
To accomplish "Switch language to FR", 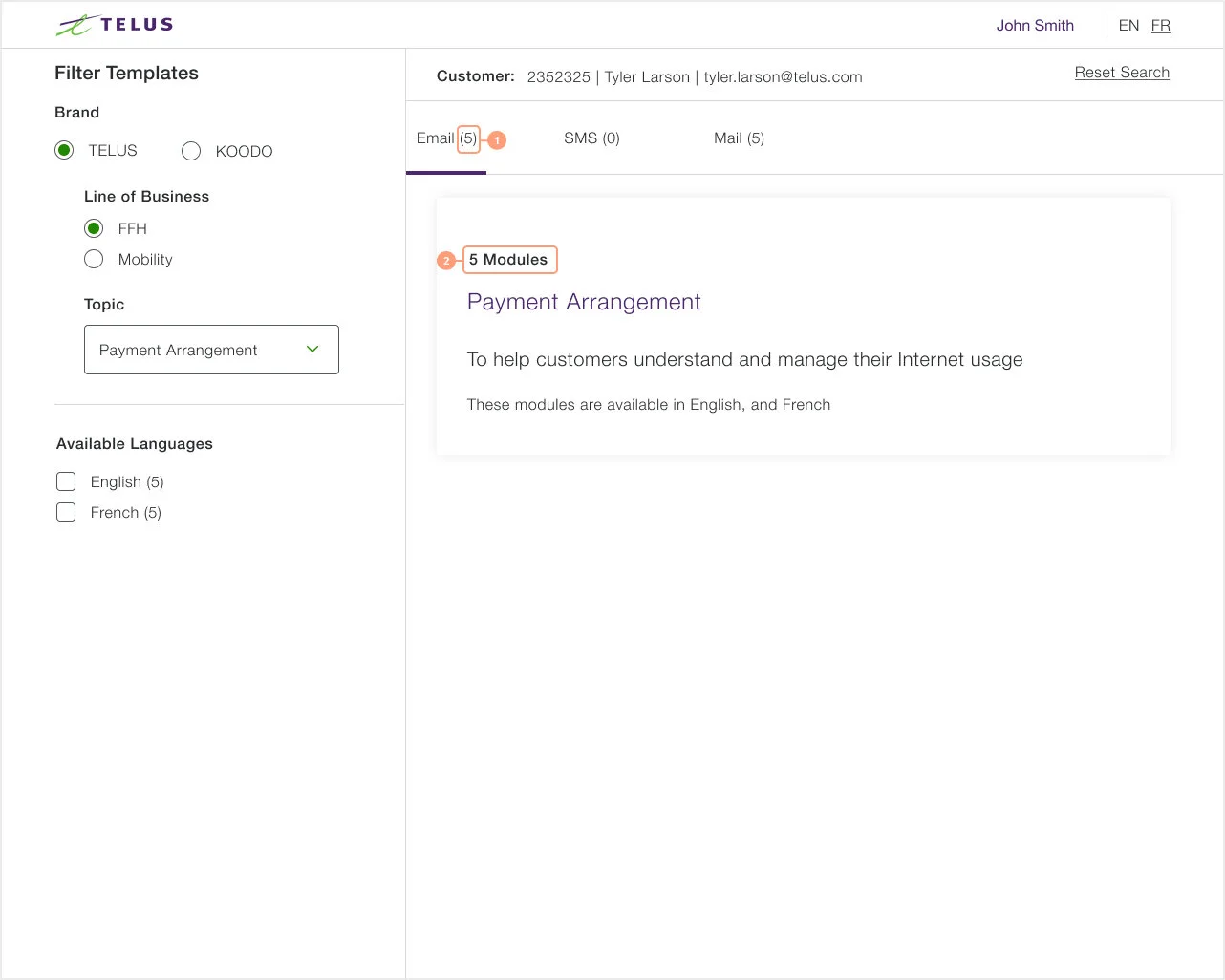I will 1161,26.
